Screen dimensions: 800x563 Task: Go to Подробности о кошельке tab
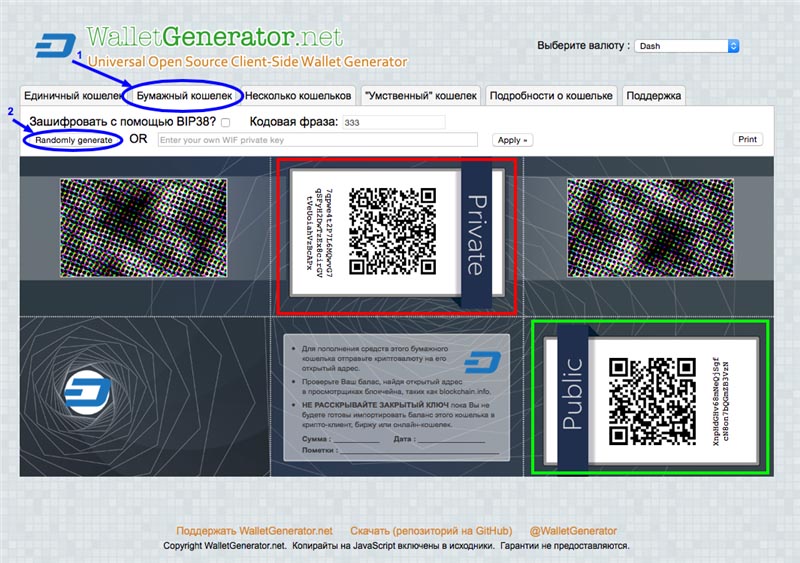(551, 96)
